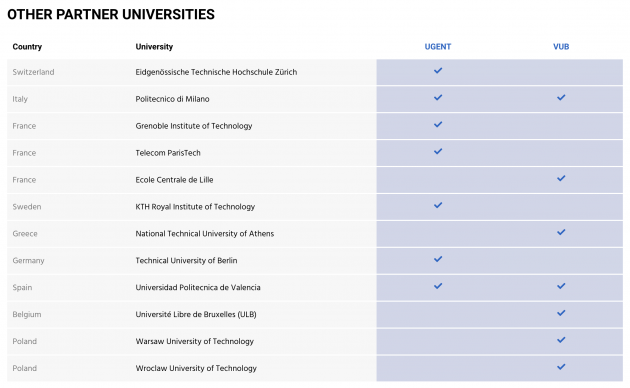Image resolution: width=630 pixels, height=388 pixels.
Task: Click VUB checkmark for Wroclaw University of Technology
Action: click(x=561, y=367)
